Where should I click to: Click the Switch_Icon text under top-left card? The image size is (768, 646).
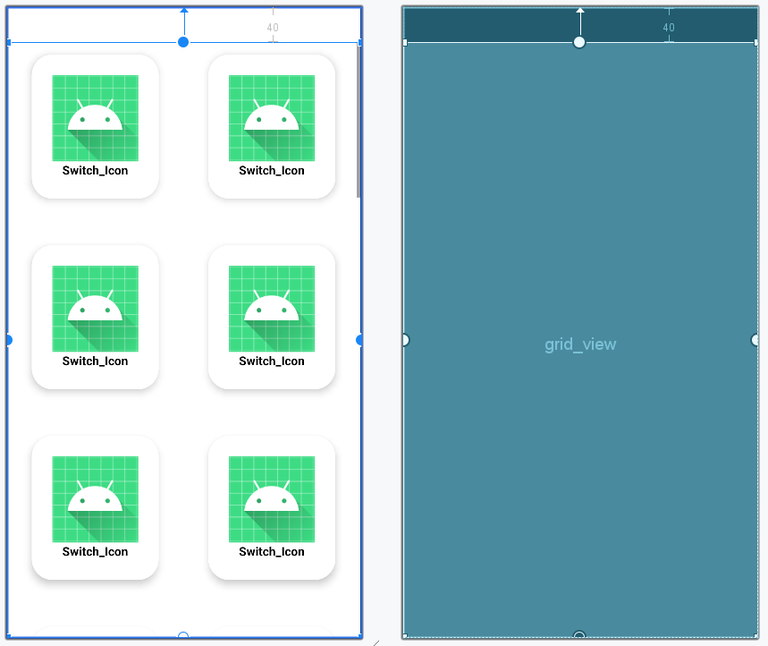95,170
